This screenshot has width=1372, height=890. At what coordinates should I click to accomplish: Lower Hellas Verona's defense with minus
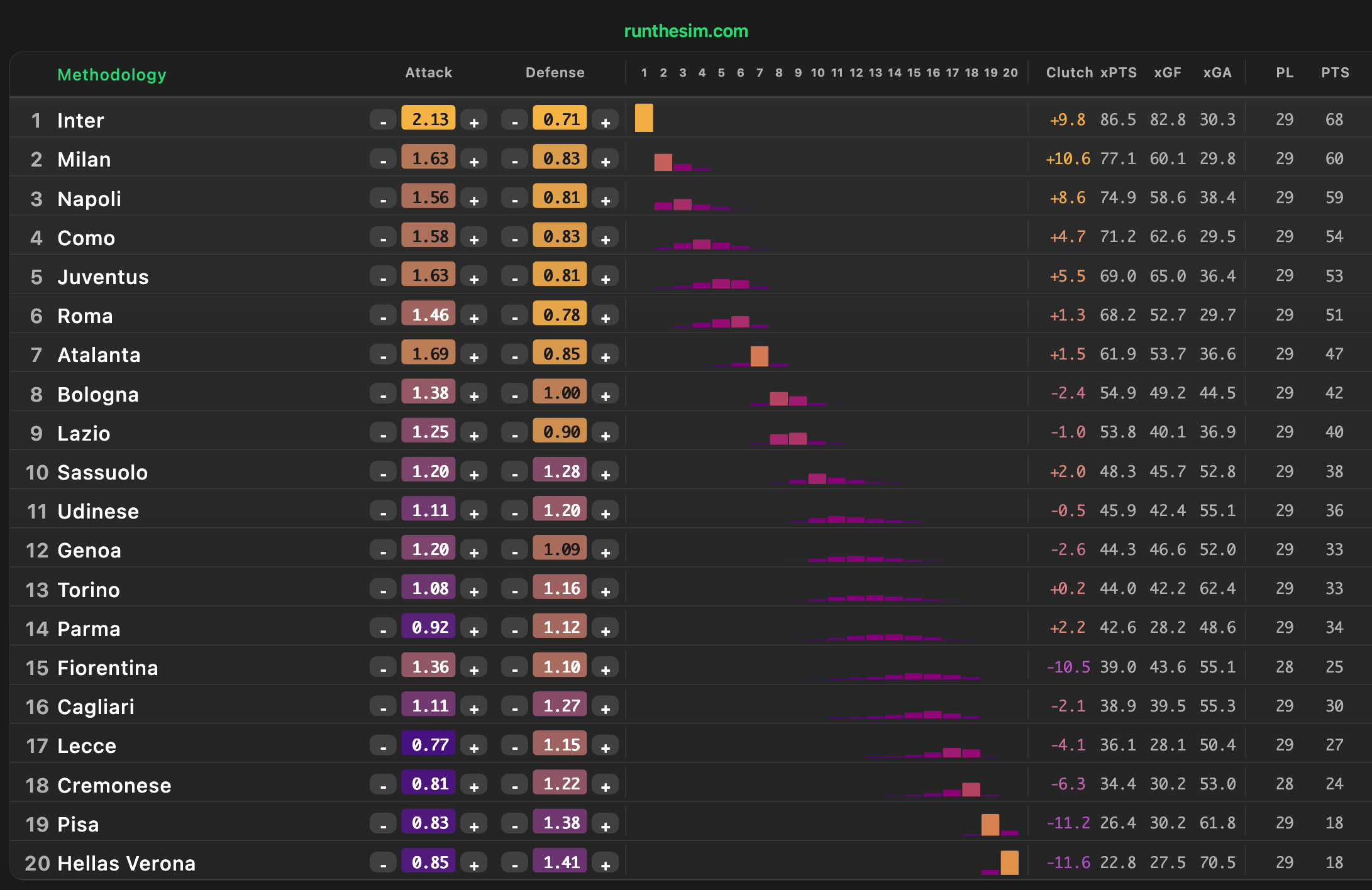pyautogui.click(x=515, y=864)
